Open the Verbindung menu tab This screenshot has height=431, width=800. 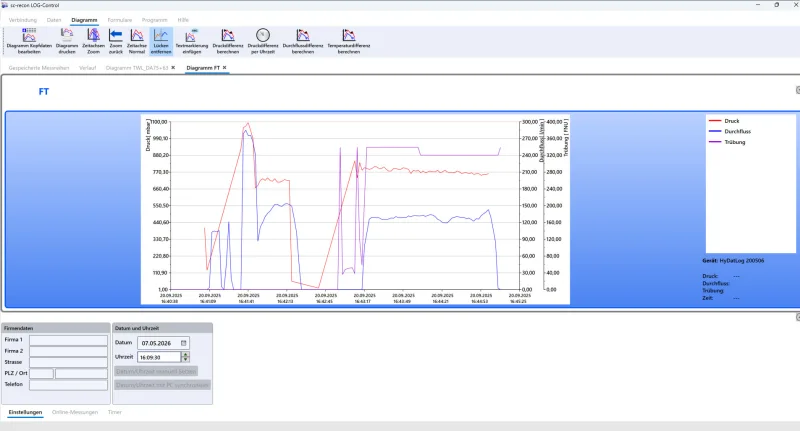click(x=22, y=20)
